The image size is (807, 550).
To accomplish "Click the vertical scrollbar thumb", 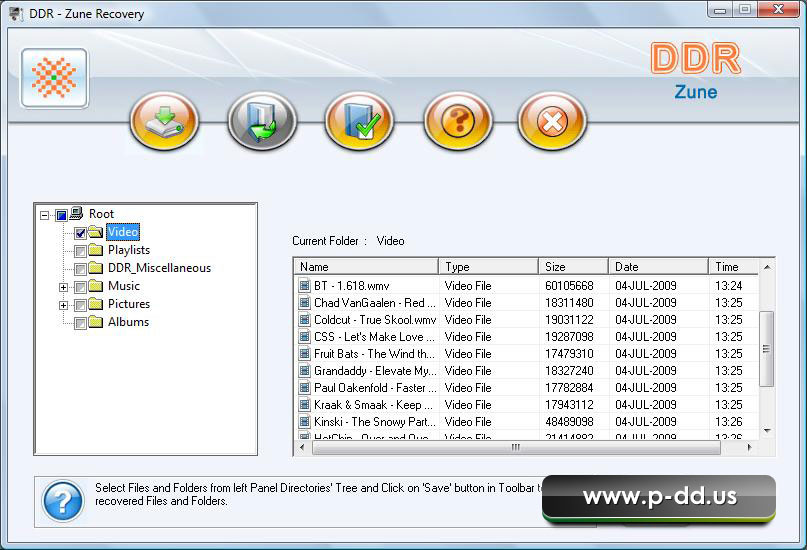I will pyautogui.click(x=767, y=349).
